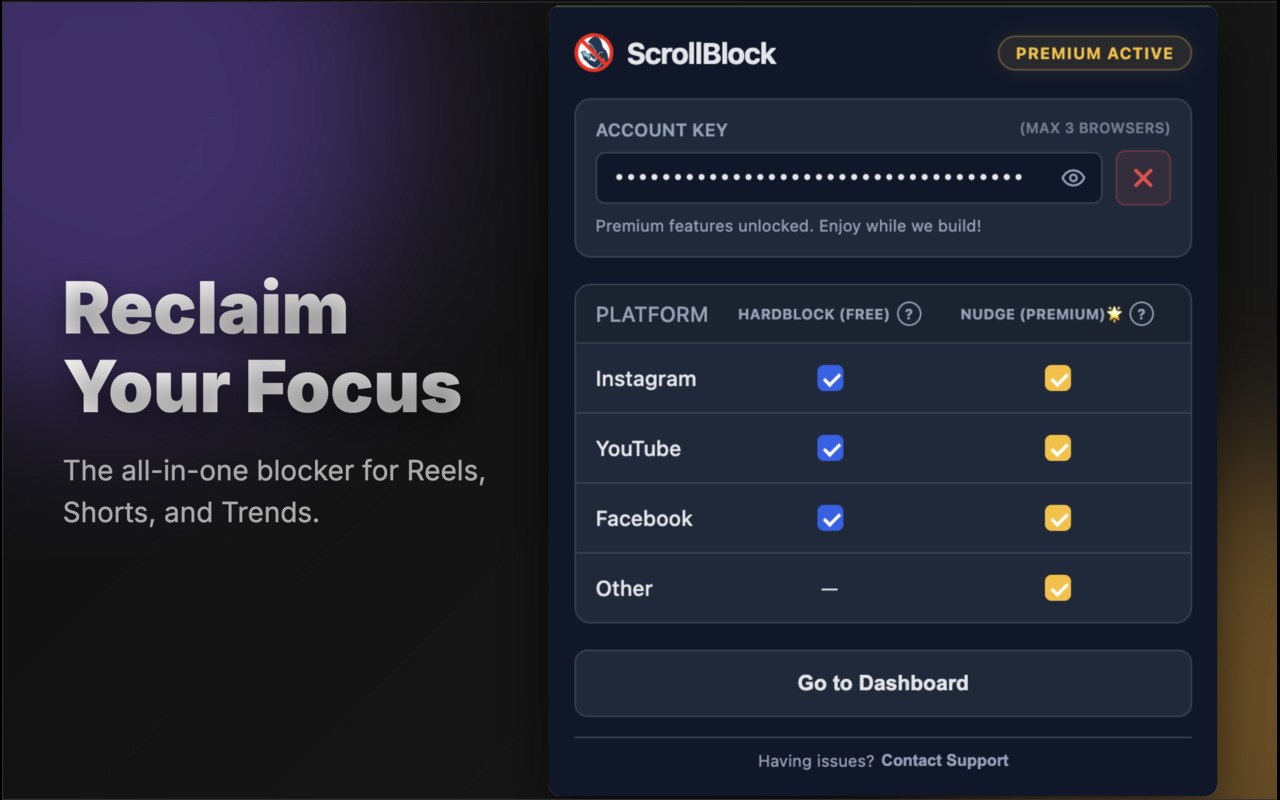Click the Other hardblock dash placeholder

click(829, 589)
